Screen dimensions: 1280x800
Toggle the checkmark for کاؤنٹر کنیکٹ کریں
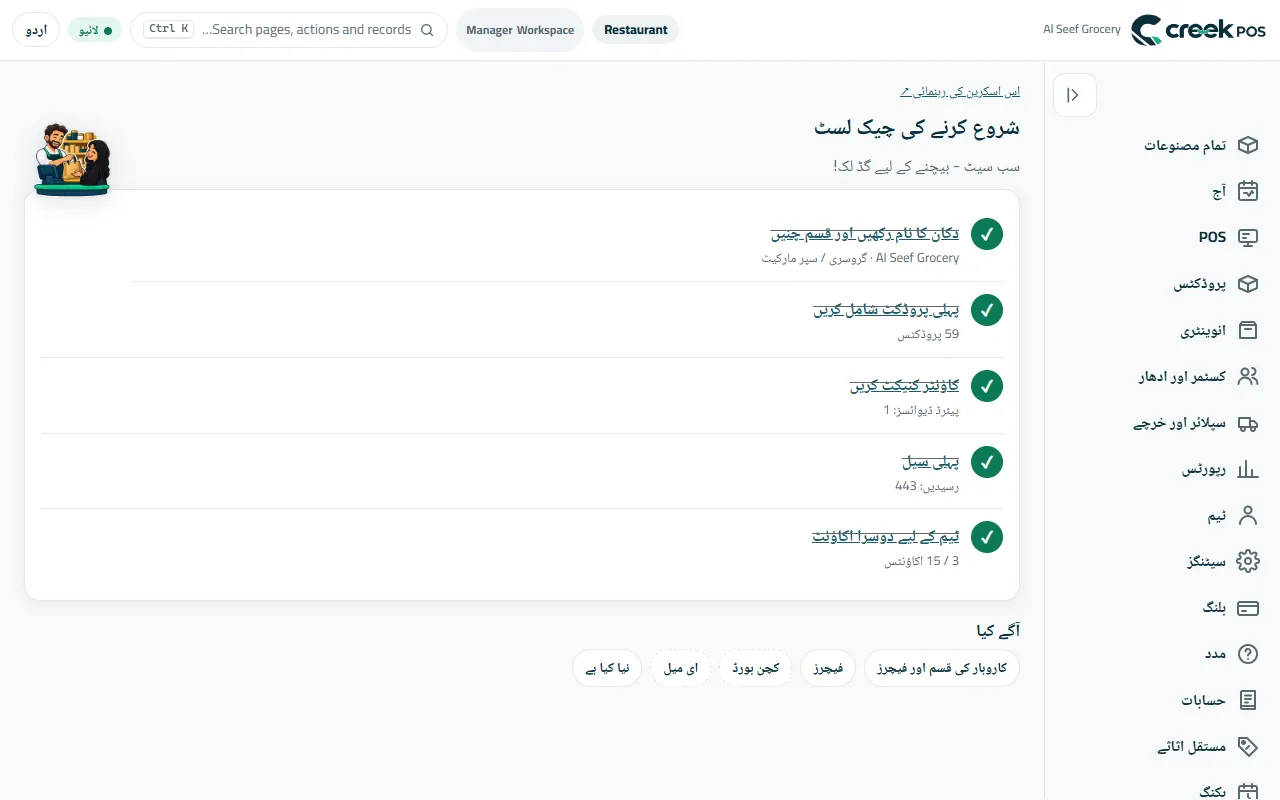click(x=987, y=386)
